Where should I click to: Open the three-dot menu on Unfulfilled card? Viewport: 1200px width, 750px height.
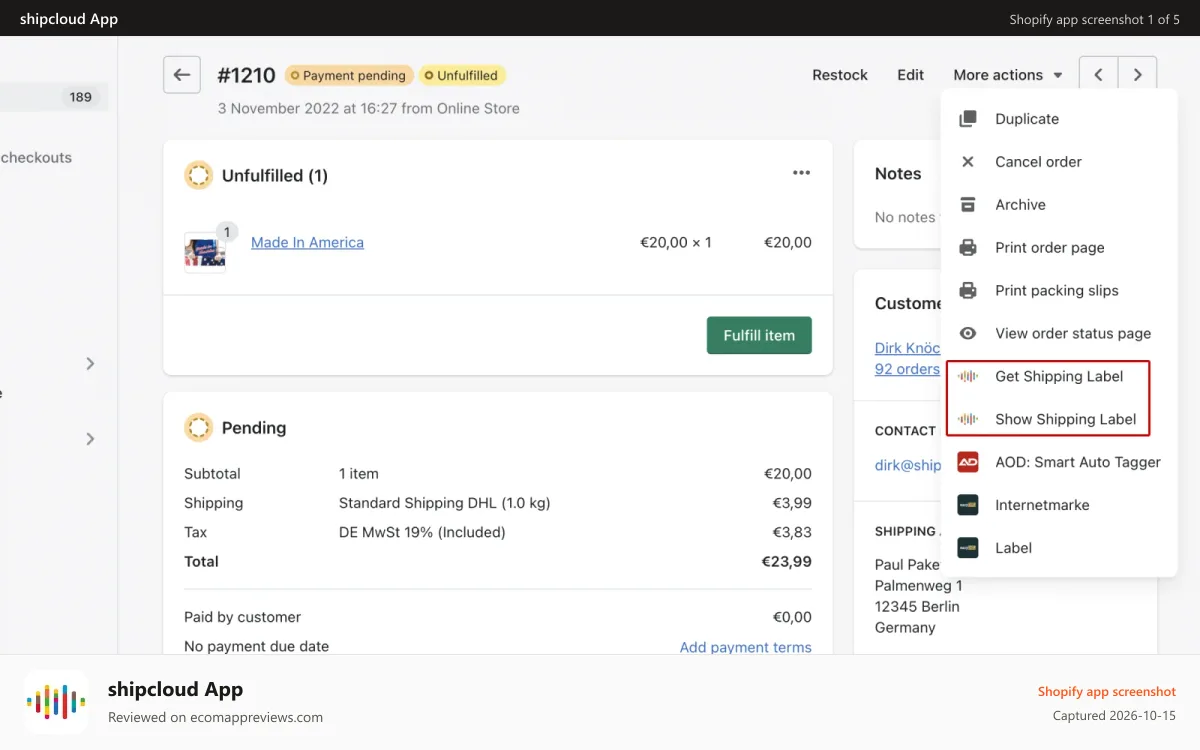tap(801, 173)
